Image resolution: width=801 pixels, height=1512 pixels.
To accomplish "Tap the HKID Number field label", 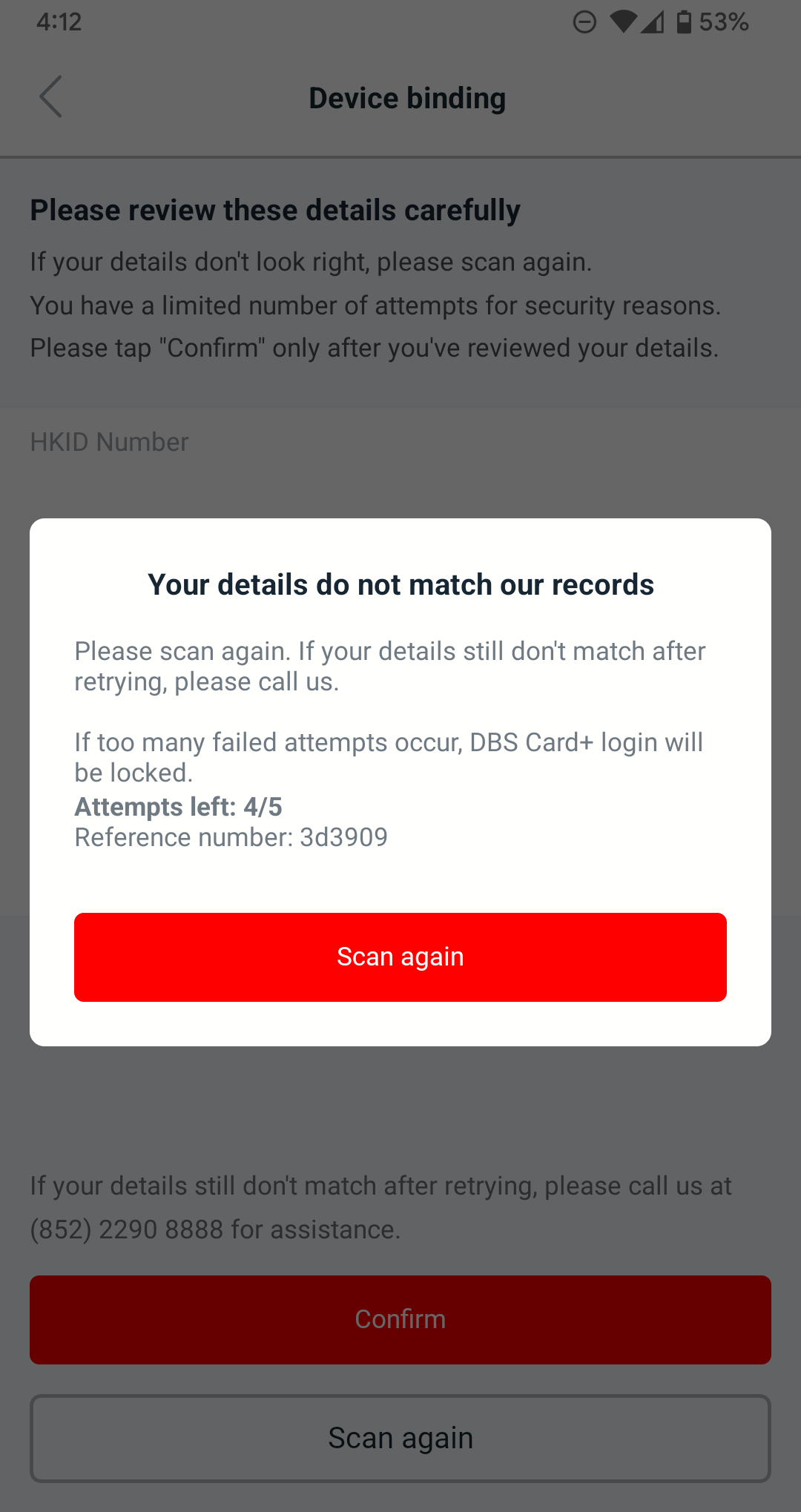I will coord(109,442).
